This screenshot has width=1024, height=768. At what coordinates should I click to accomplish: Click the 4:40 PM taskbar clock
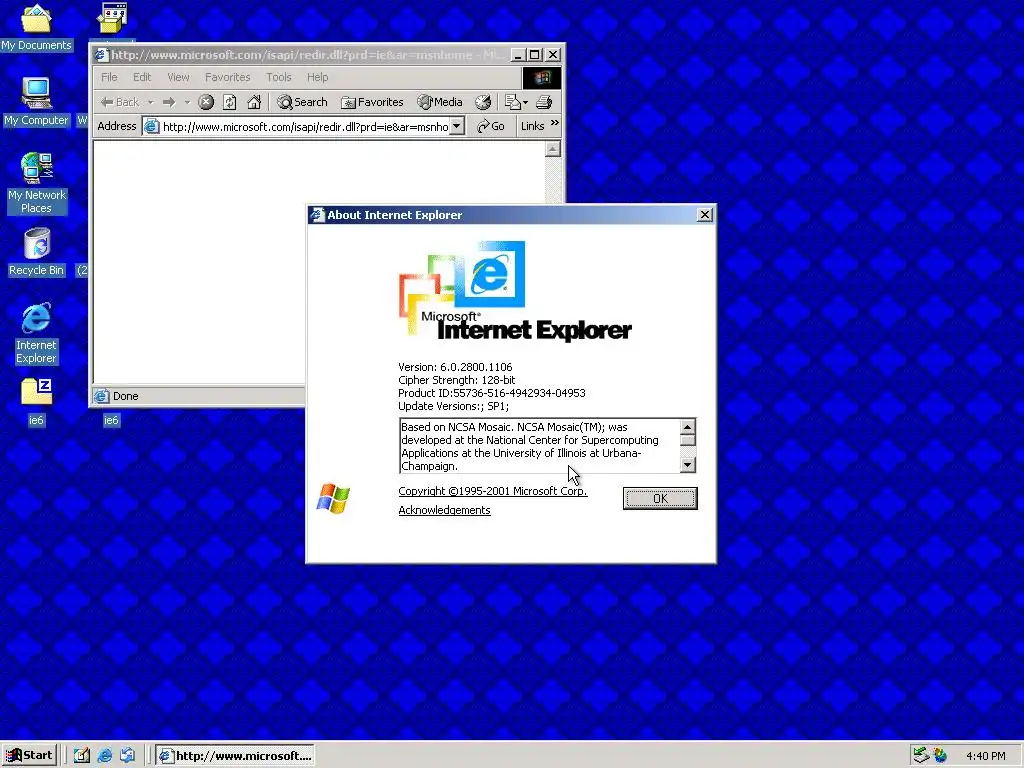(985, 756)
